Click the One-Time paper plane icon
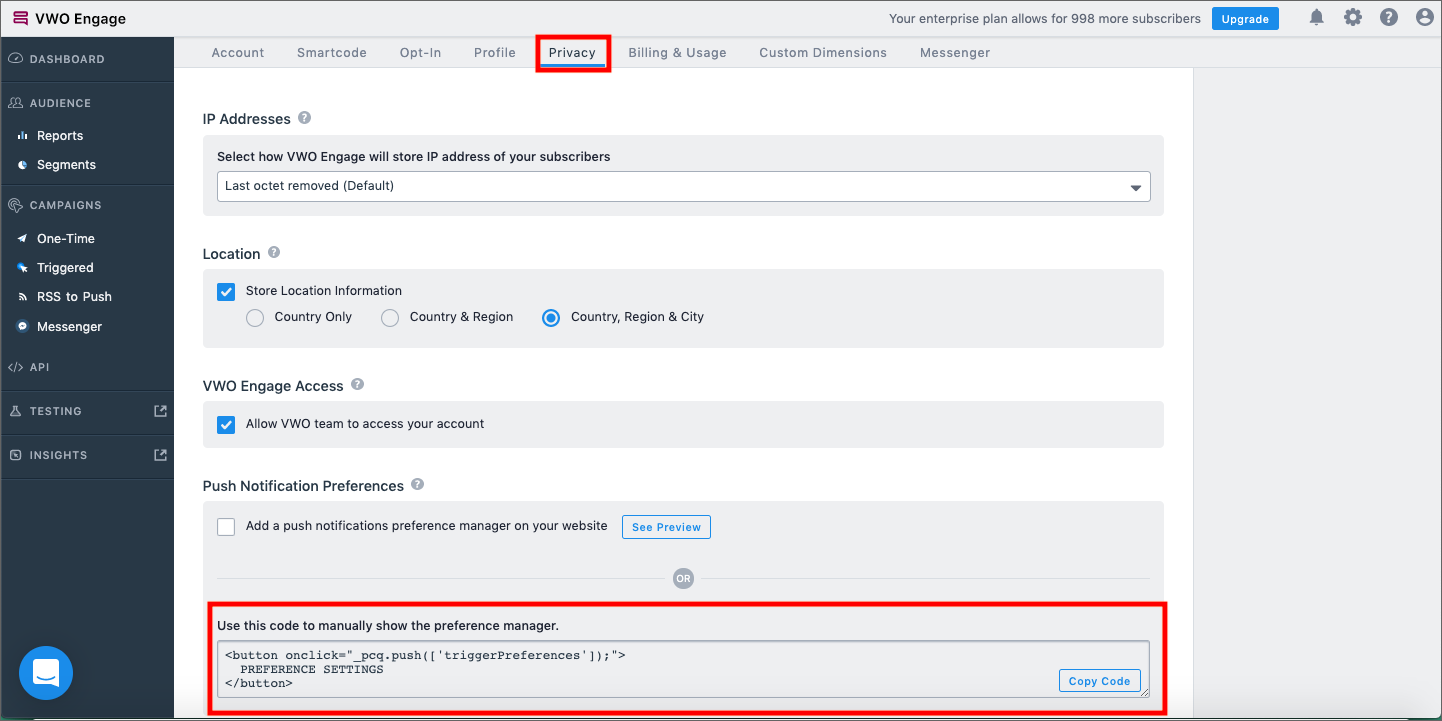 tap(23, 239)
